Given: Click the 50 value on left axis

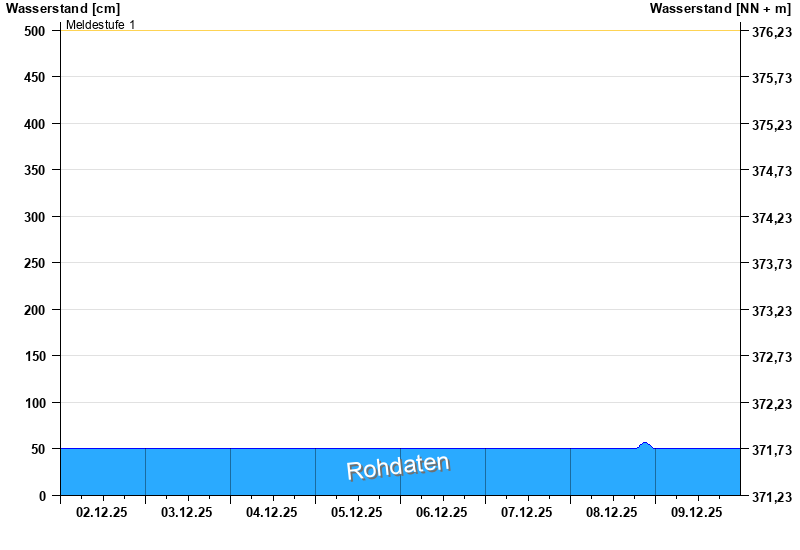Looking at the screenshot, I should pos(39,449).
